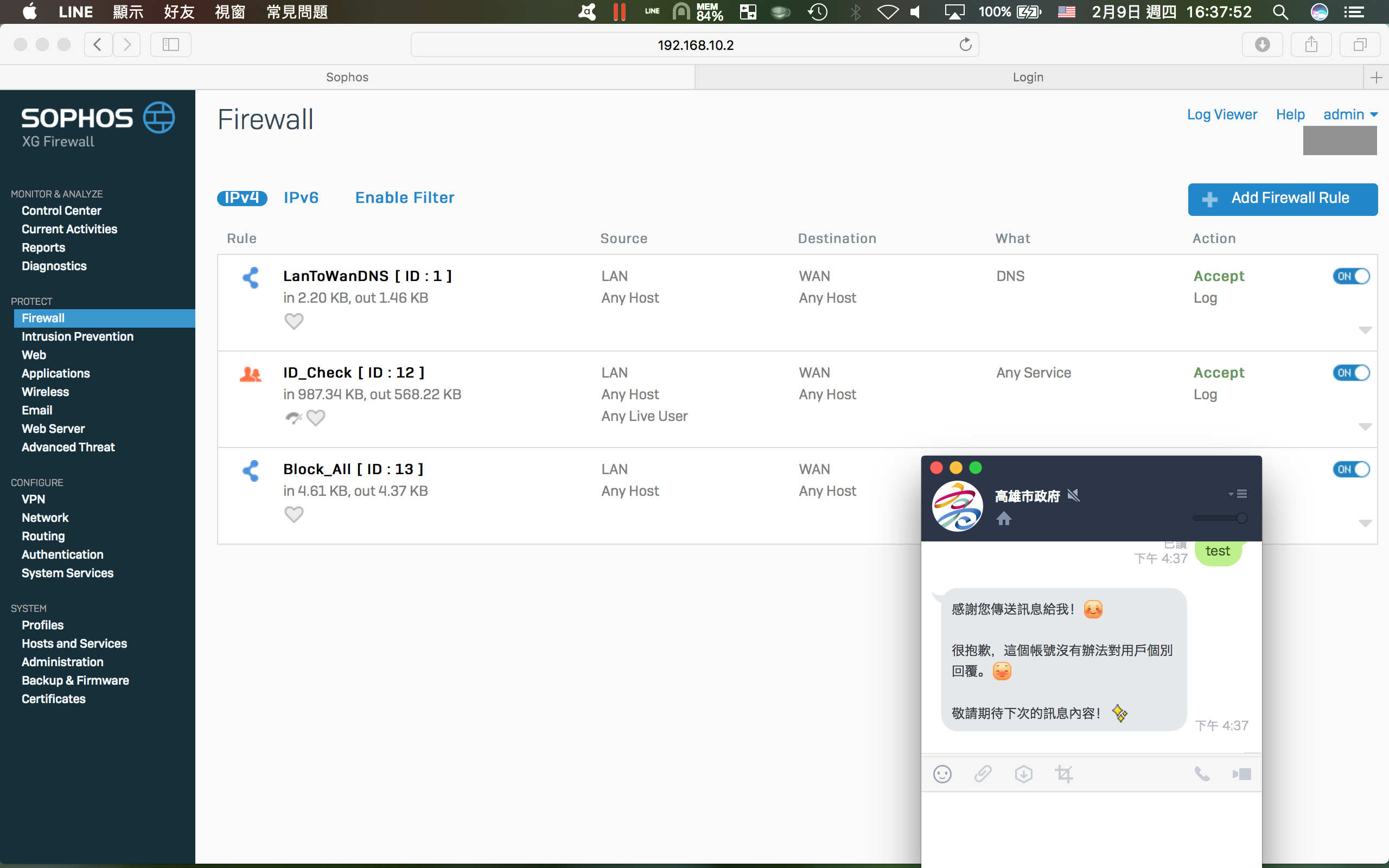Click the Apple menu logo

click(x=29, y=11)
